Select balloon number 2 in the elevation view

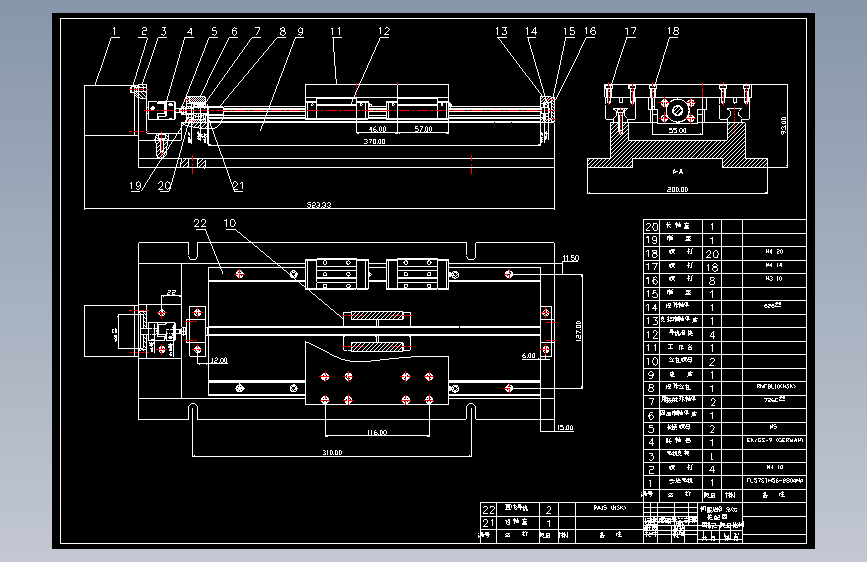pyautogui.click(x=144, y=32)
